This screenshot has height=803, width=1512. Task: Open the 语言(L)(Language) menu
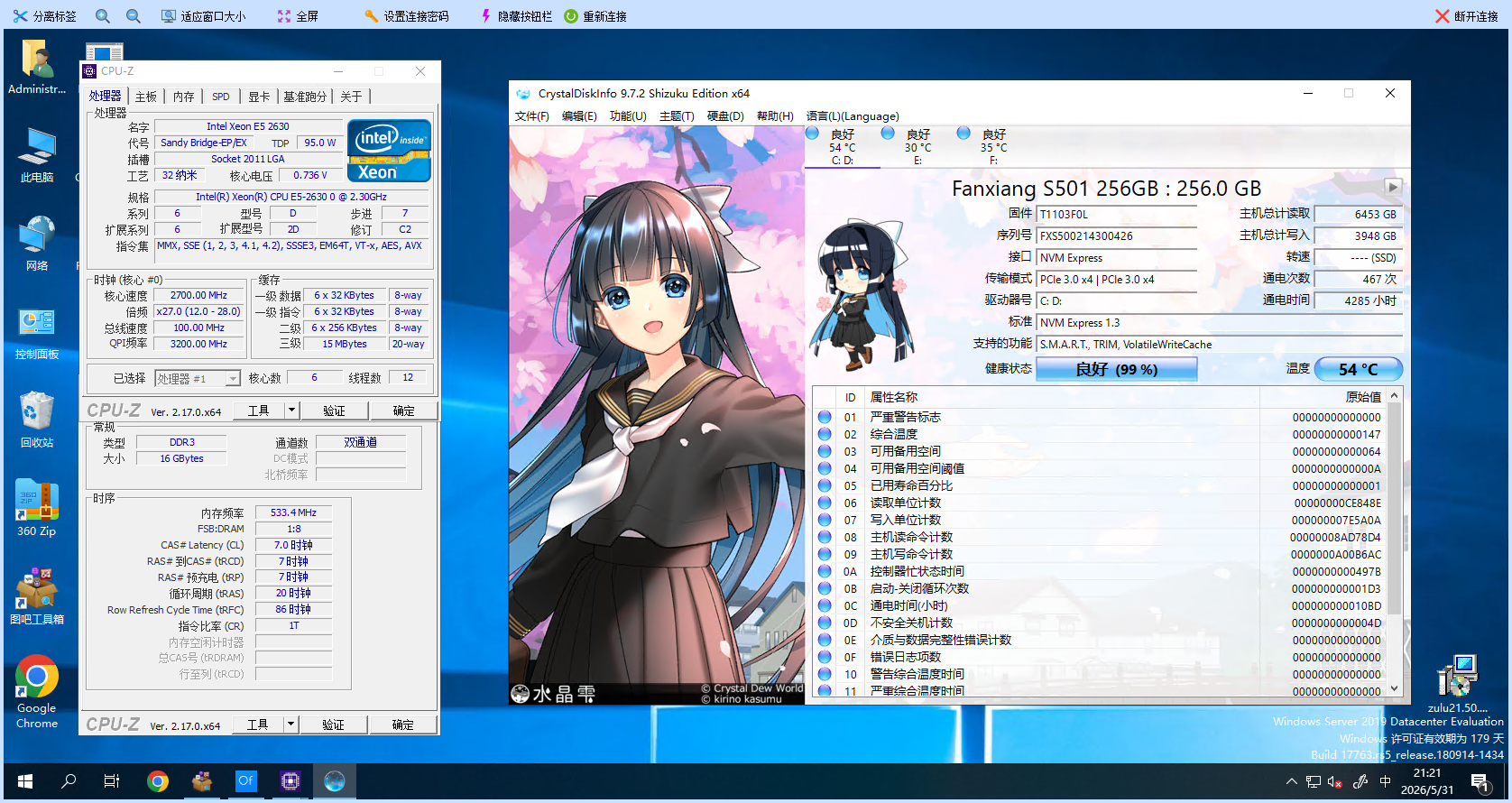853,116
